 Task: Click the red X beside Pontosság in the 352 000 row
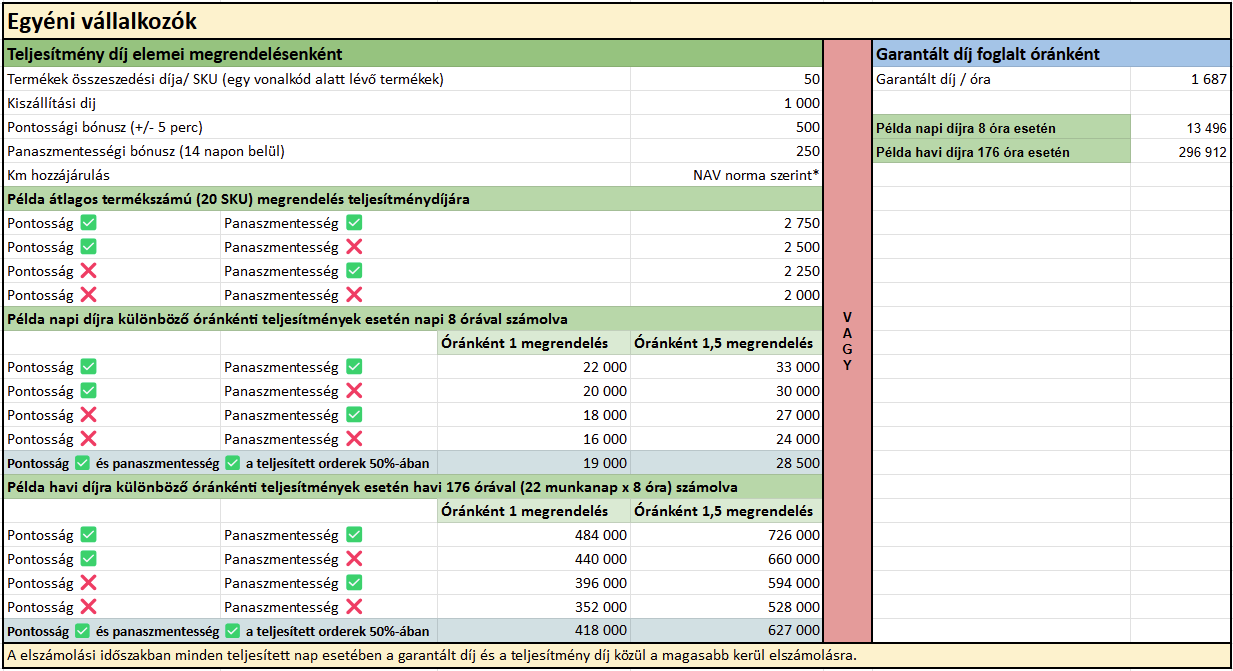tap(88, 607)
